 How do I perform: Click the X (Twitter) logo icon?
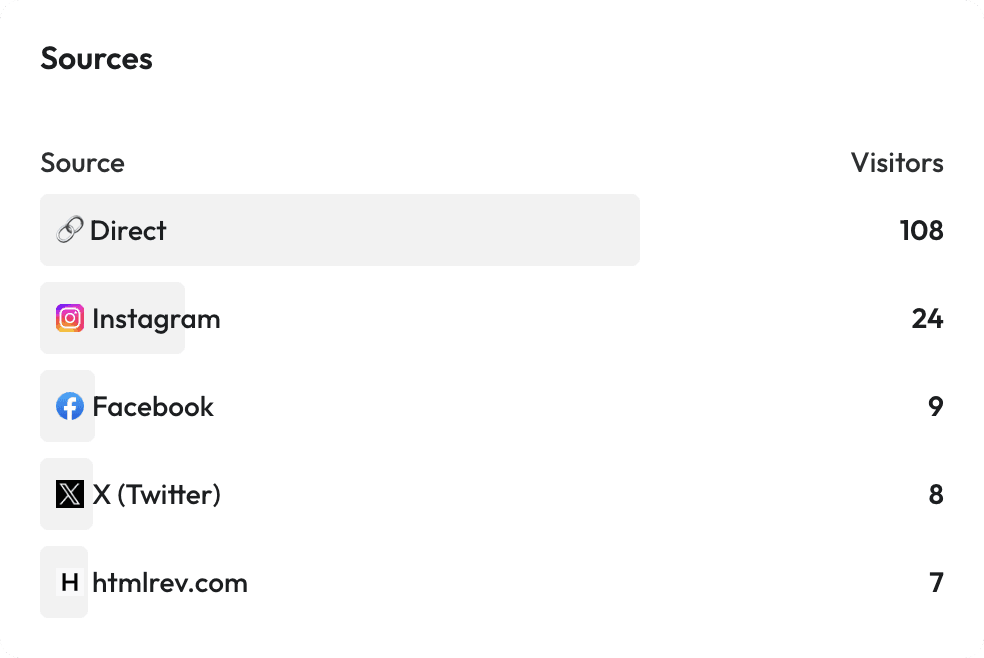click(x=68, y=493)
